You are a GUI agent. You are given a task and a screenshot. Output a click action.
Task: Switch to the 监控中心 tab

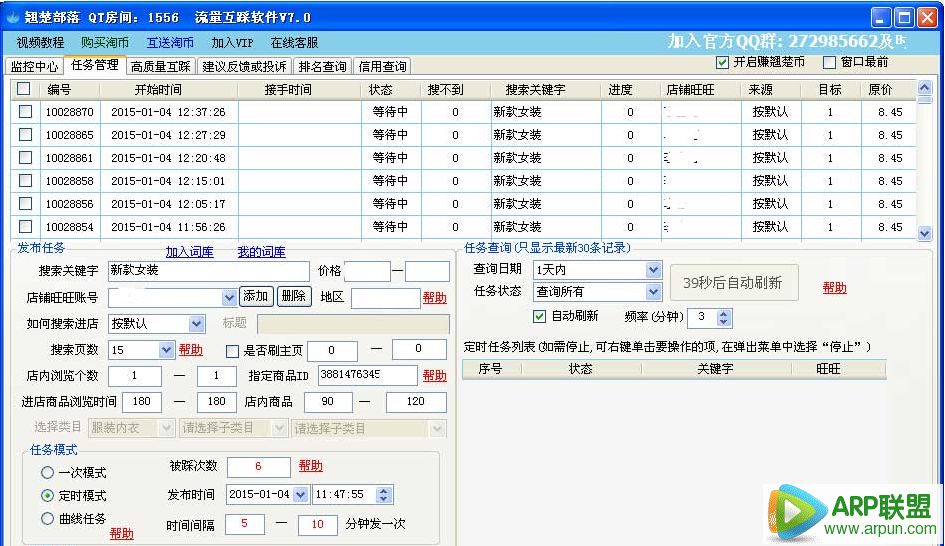[34, 66]
